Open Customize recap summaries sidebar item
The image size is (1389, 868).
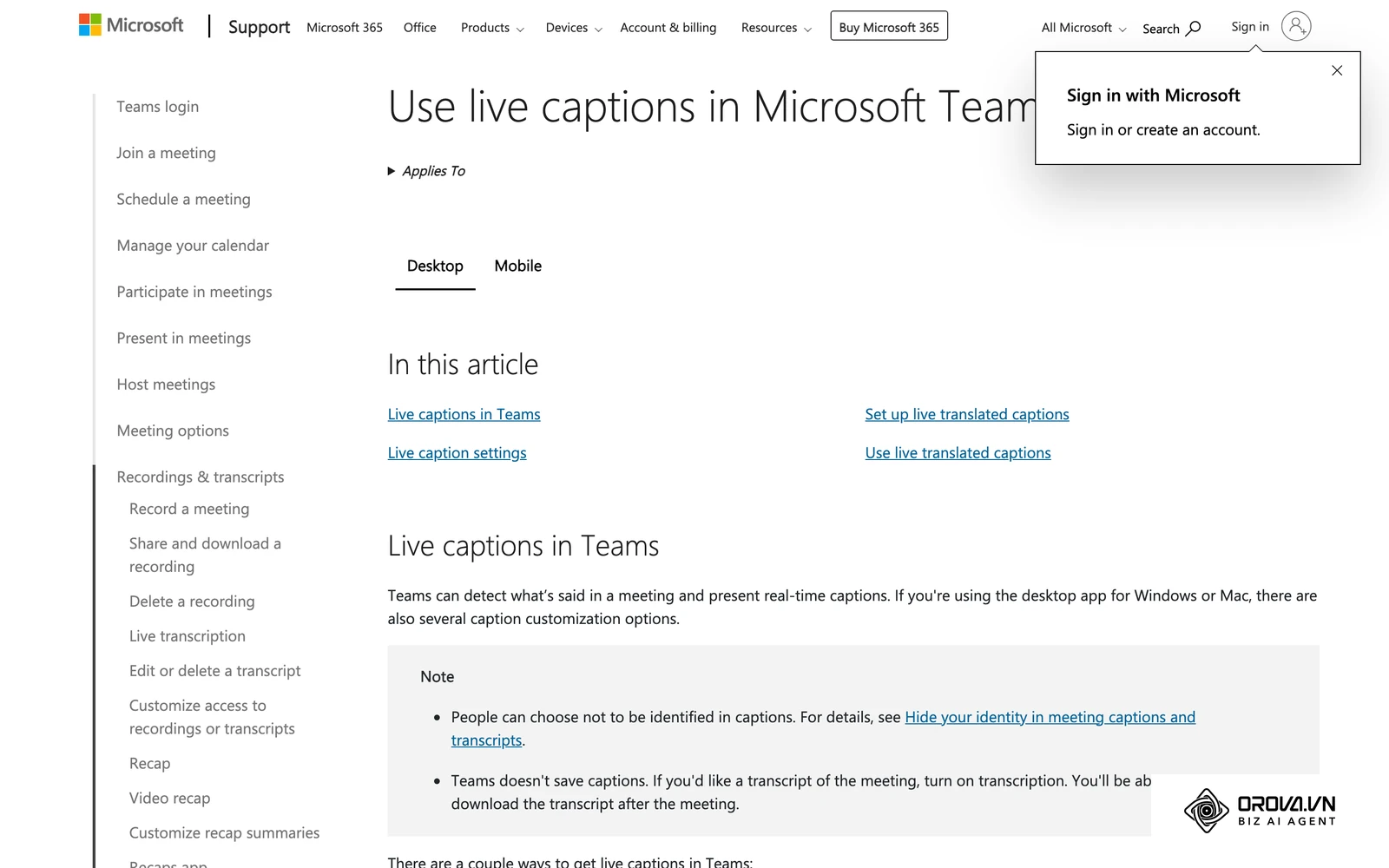[x=224, y=833]
